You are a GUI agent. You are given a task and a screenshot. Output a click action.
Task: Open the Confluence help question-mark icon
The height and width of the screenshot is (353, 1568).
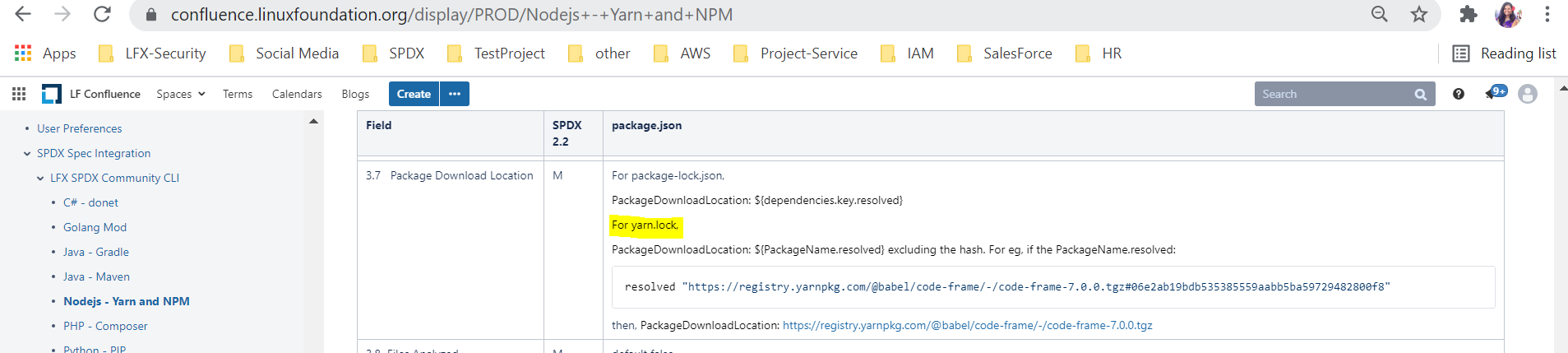(1459, 94)
